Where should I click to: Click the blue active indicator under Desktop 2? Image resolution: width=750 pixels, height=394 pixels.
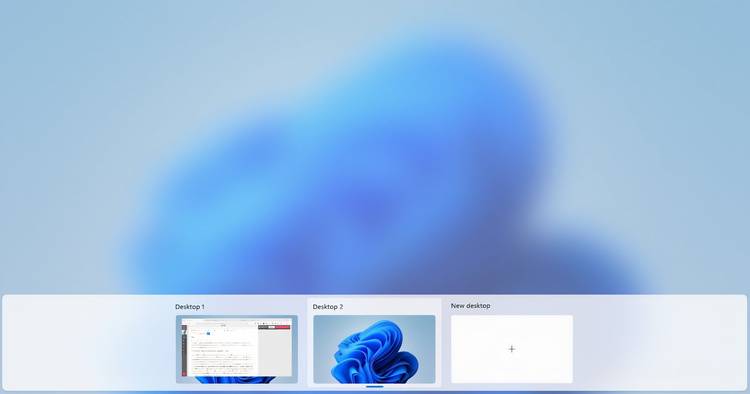point(375,386)
